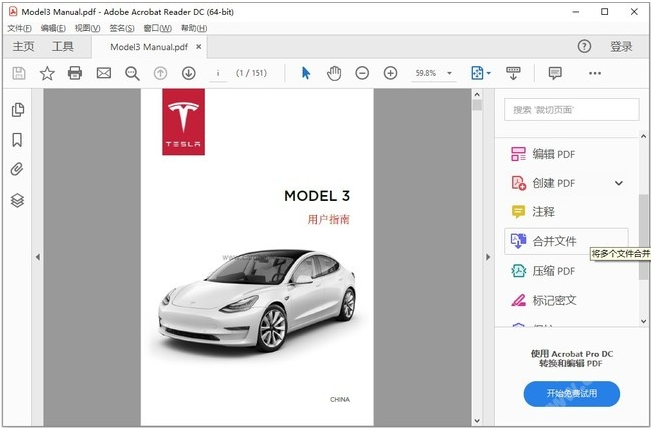Open more tools ellipsis menu
654x431 pixels.
click(595, 73)
